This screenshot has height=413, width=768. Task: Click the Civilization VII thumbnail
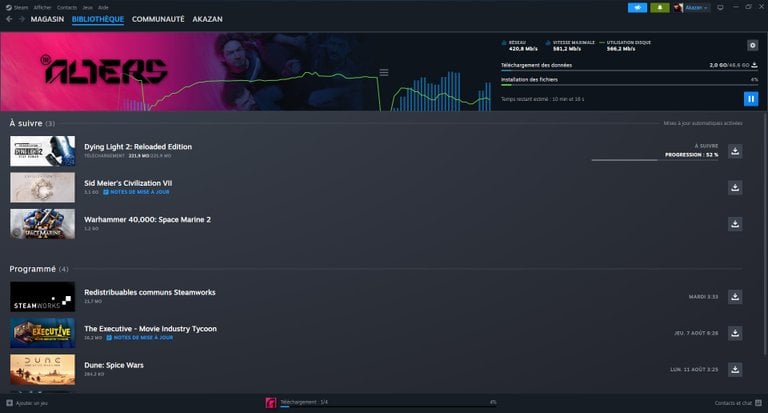43,188
